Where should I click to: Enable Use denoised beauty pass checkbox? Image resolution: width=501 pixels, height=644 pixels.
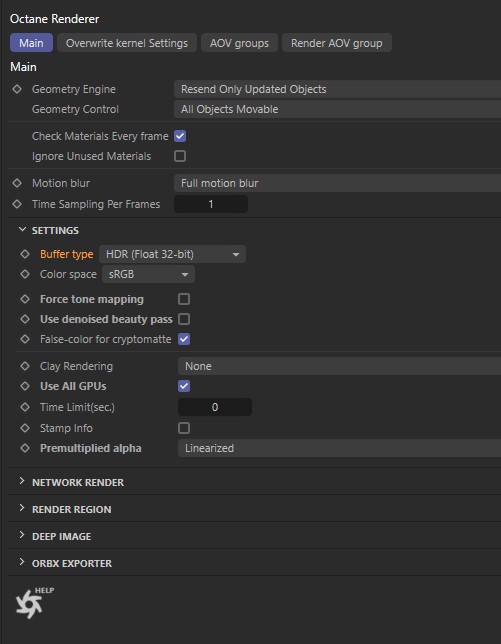[x=184, y=319]
